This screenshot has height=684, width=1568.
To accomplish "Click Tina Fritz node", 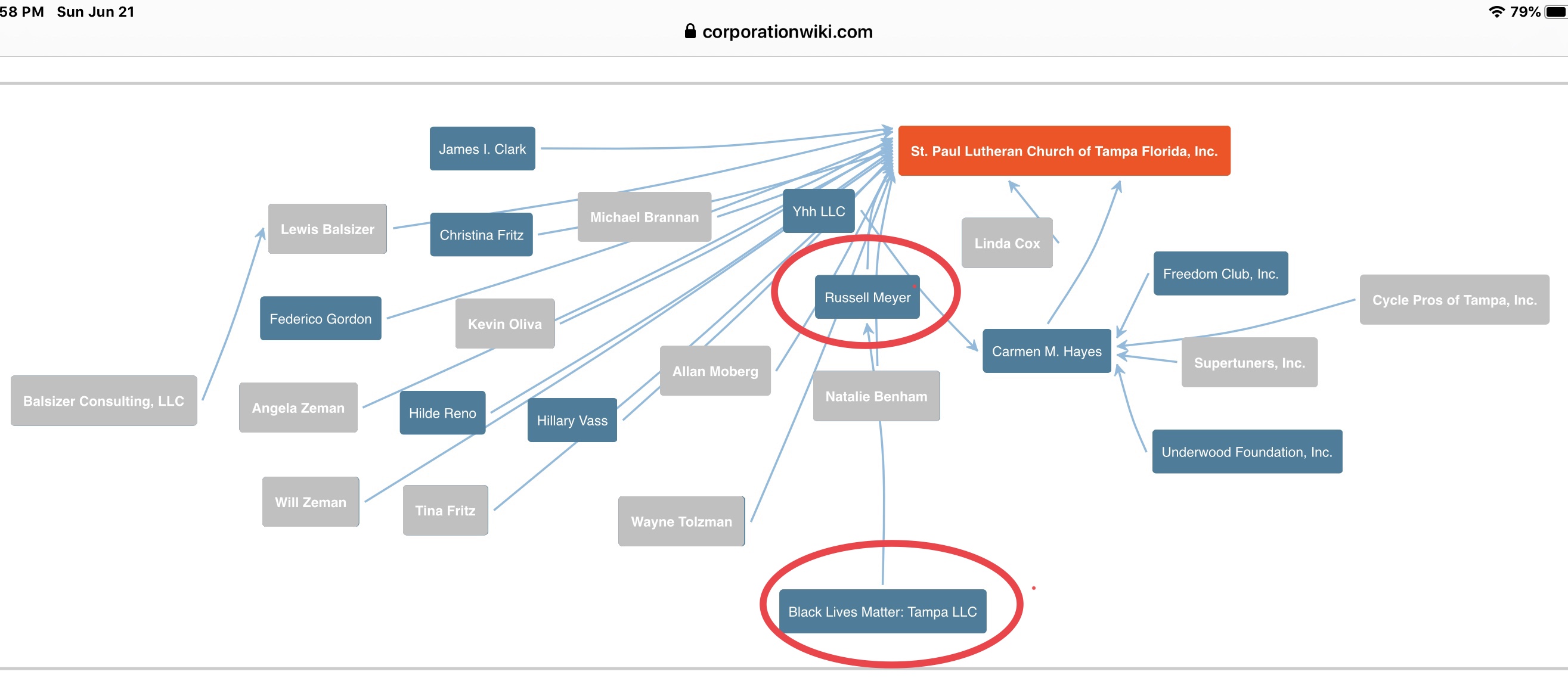I will (x=445, y=510).
